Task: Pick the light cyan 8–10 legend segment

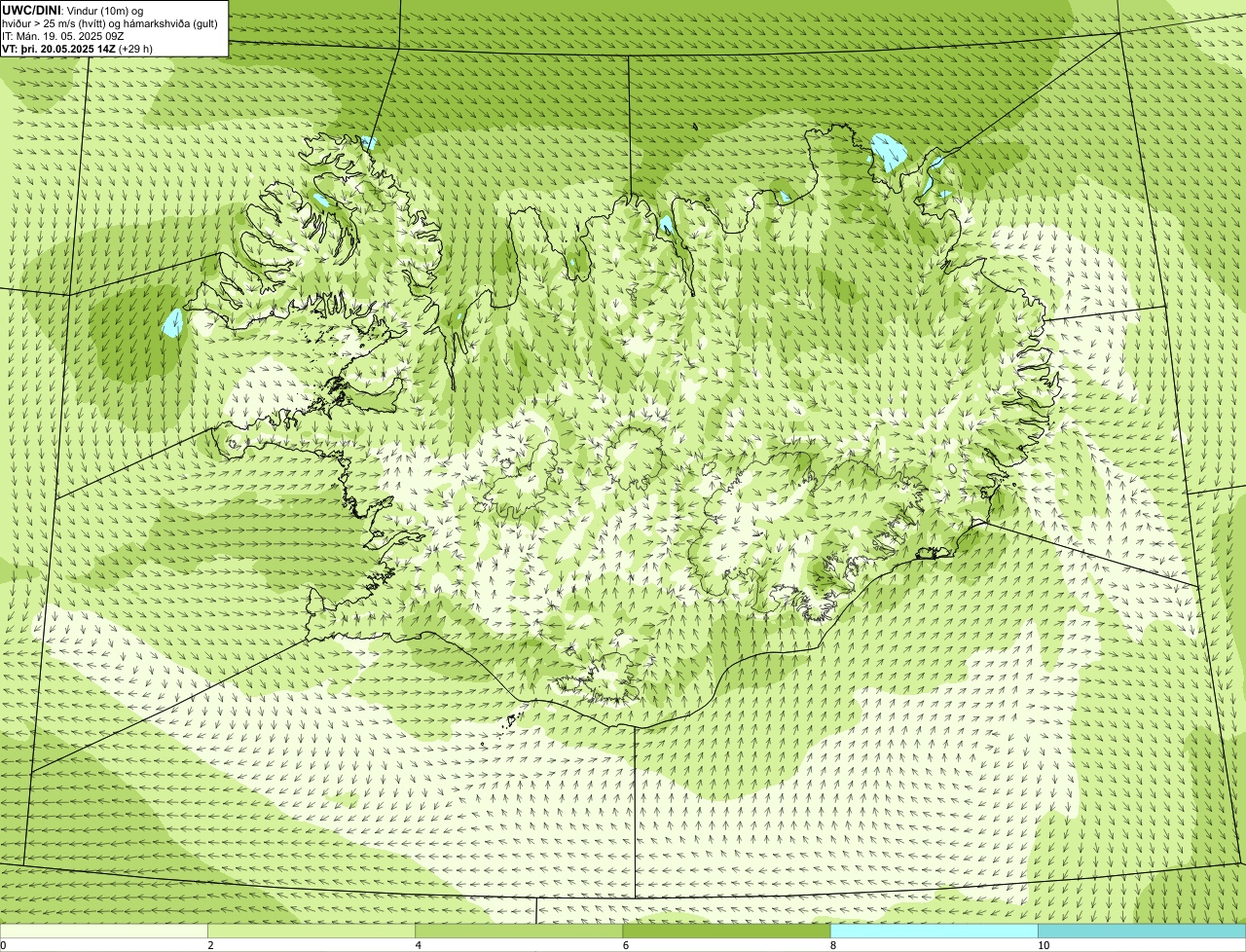Action: click(x=934, y=932)
